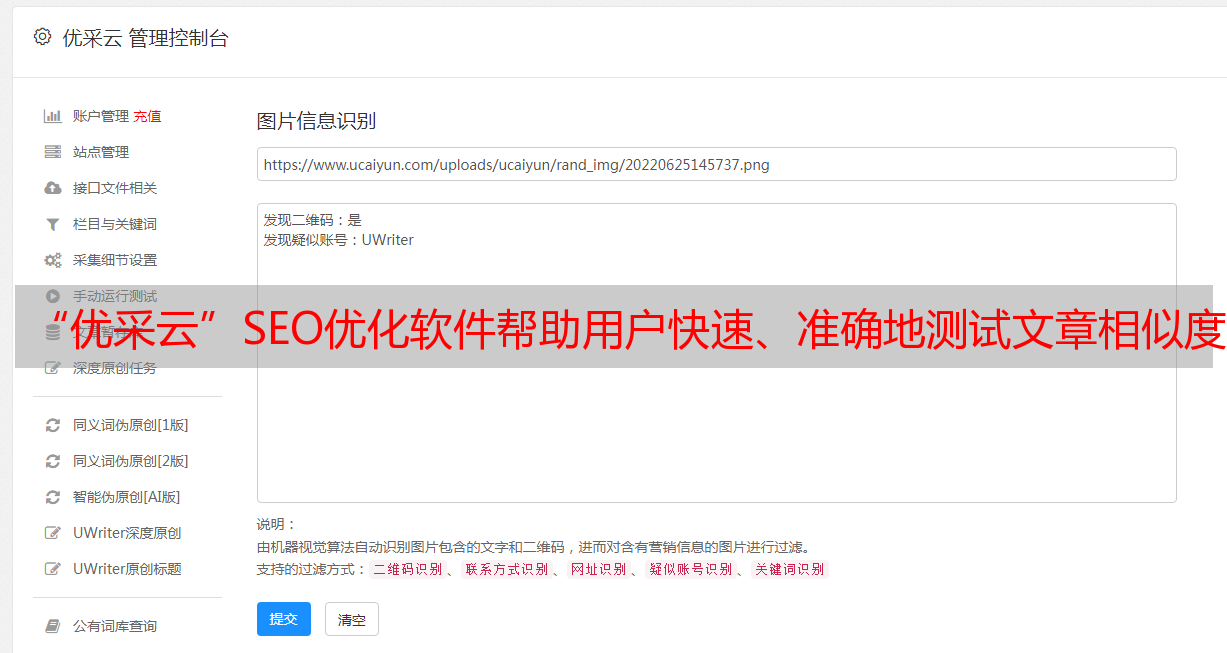Submit with the blue 提交 button
Viewport: 1227px width, 653px height.
[284, 619]
